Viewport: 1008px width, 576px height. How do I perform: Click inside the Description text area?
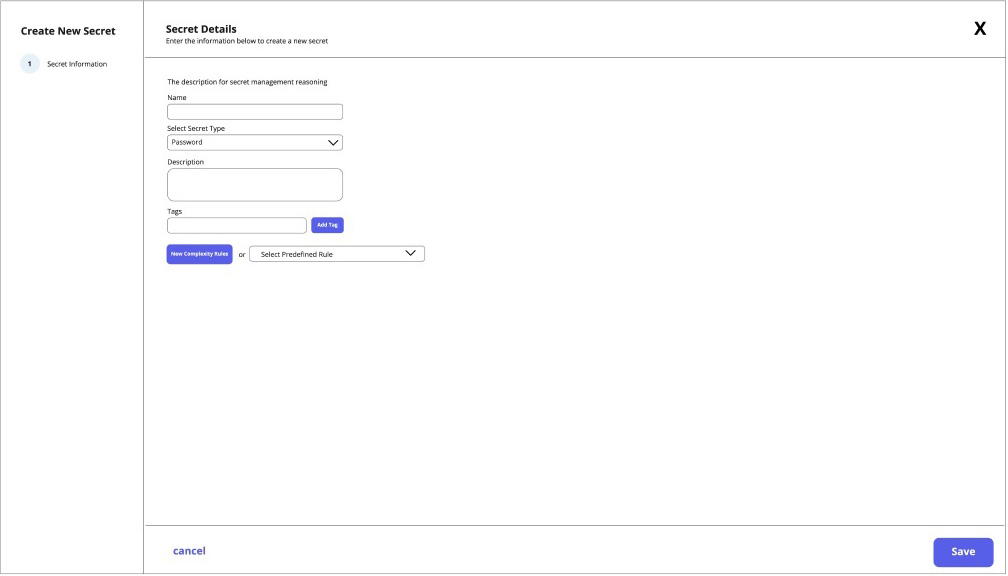pos(255,184)
